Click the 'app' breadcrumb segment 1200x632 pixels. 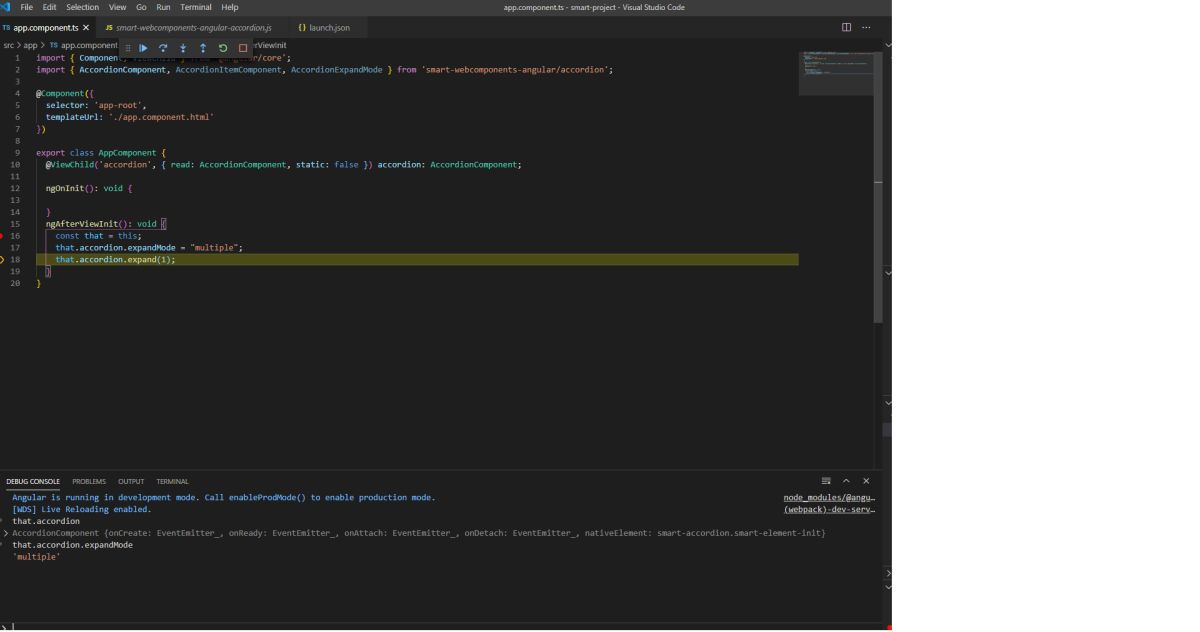[30, 45]
